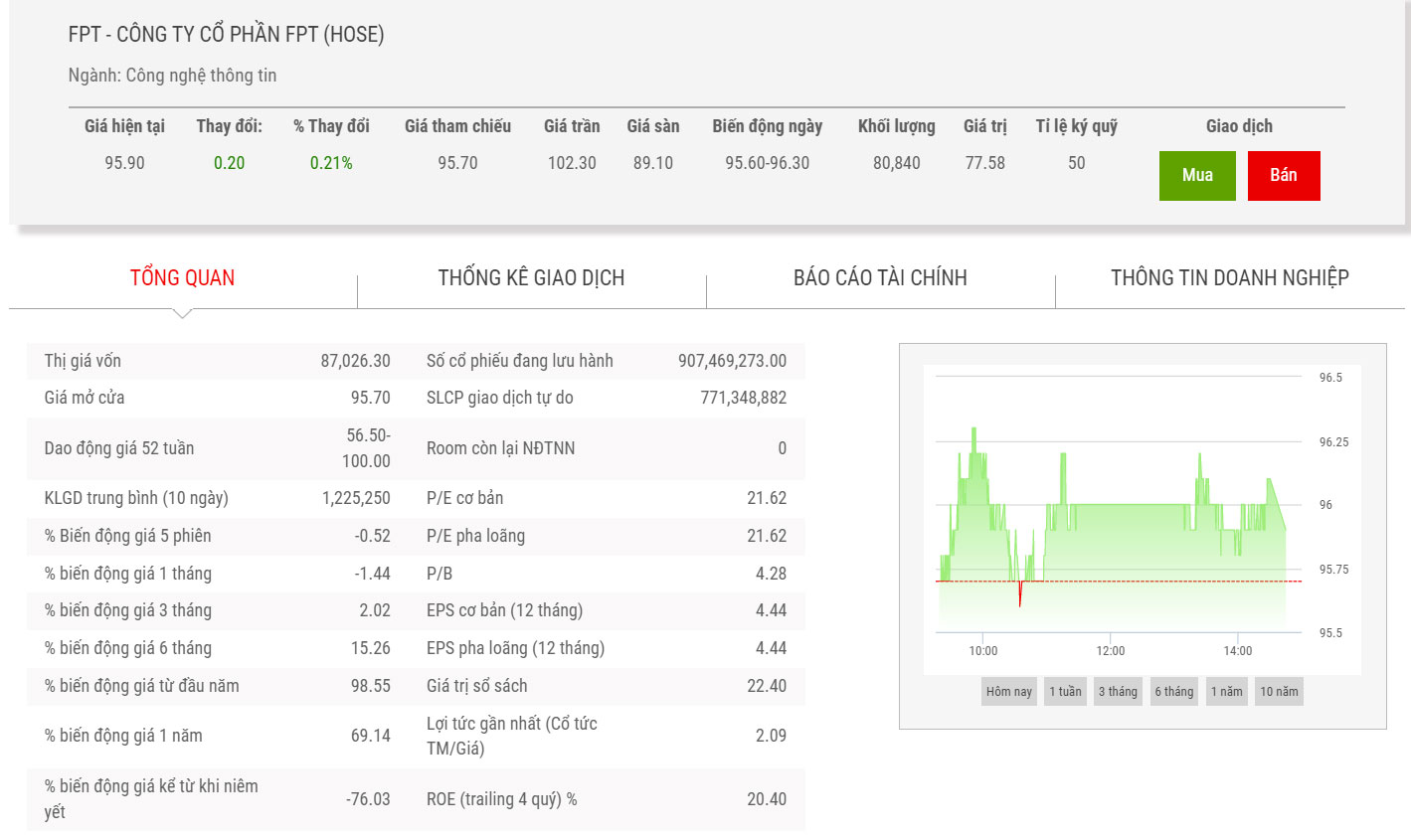Click the FPT company name heading
Screen dimensions: 1411x840
click(226, 35)
